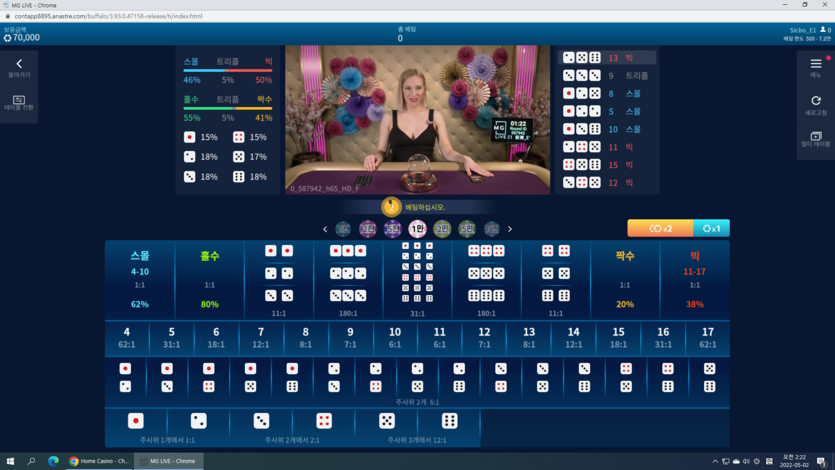Bet on any triple 31:1
Viewport: 835px width, 470px height.
[x=417, y=280]
